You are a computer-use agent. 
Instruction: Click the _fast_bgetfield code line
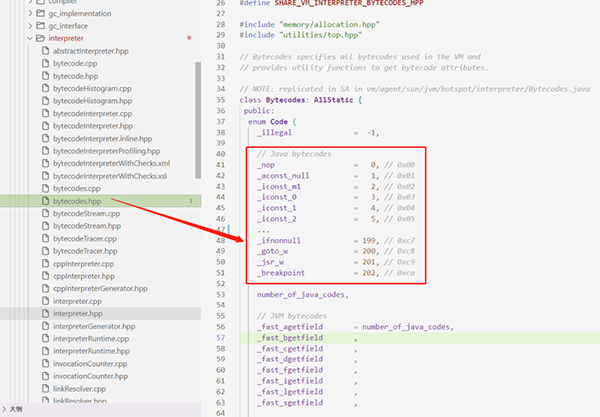[x=419, y=338]
